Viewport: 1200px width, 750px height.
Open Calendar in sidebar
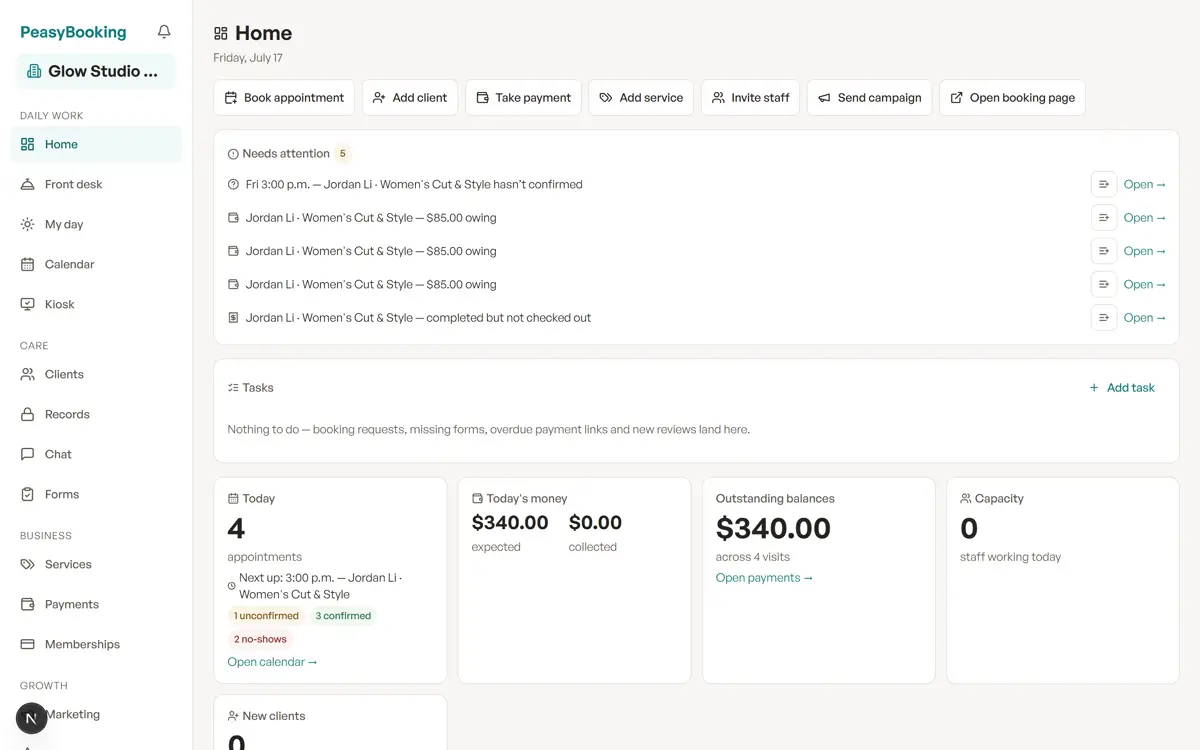click(96, 264)
